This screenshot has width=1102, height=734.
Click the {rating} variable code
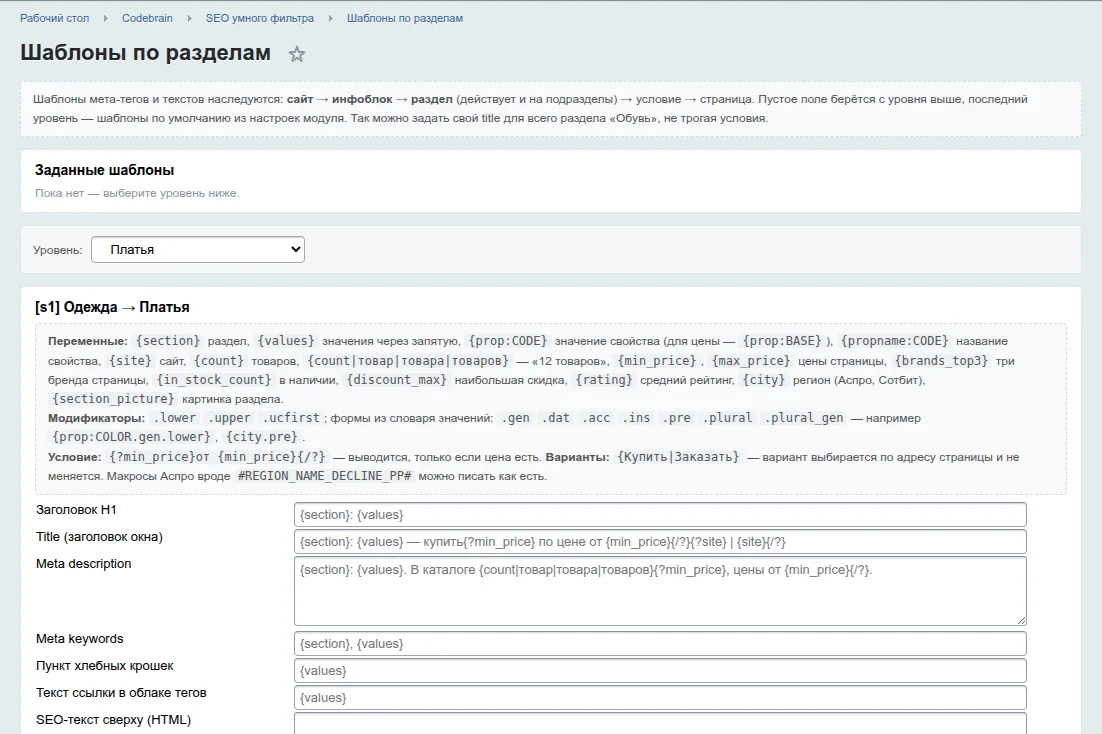[x=604, y=380]
